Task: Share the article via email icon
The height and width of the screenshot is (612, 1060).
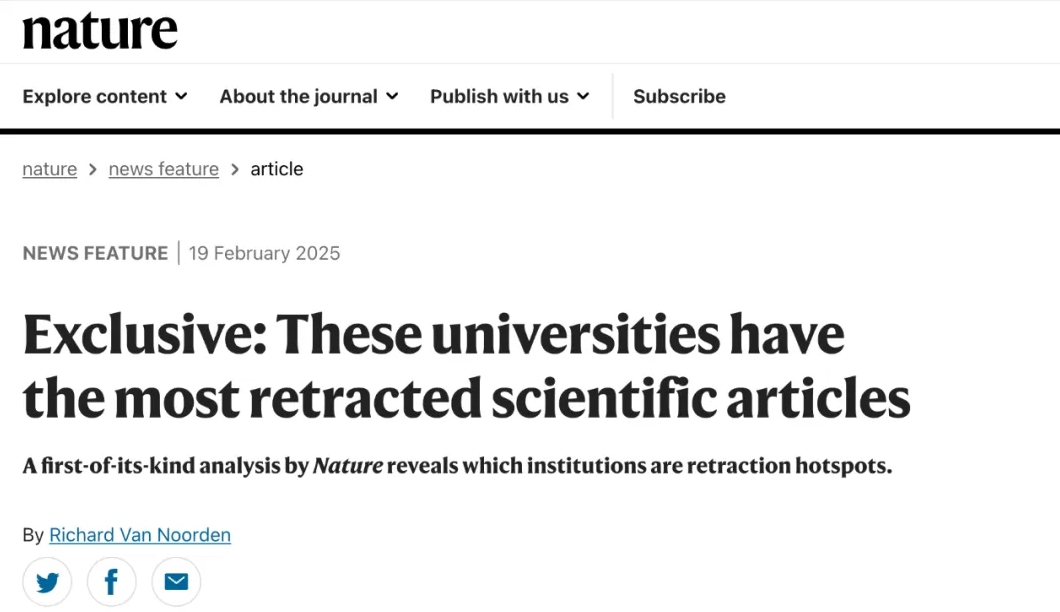Action: 176,582
